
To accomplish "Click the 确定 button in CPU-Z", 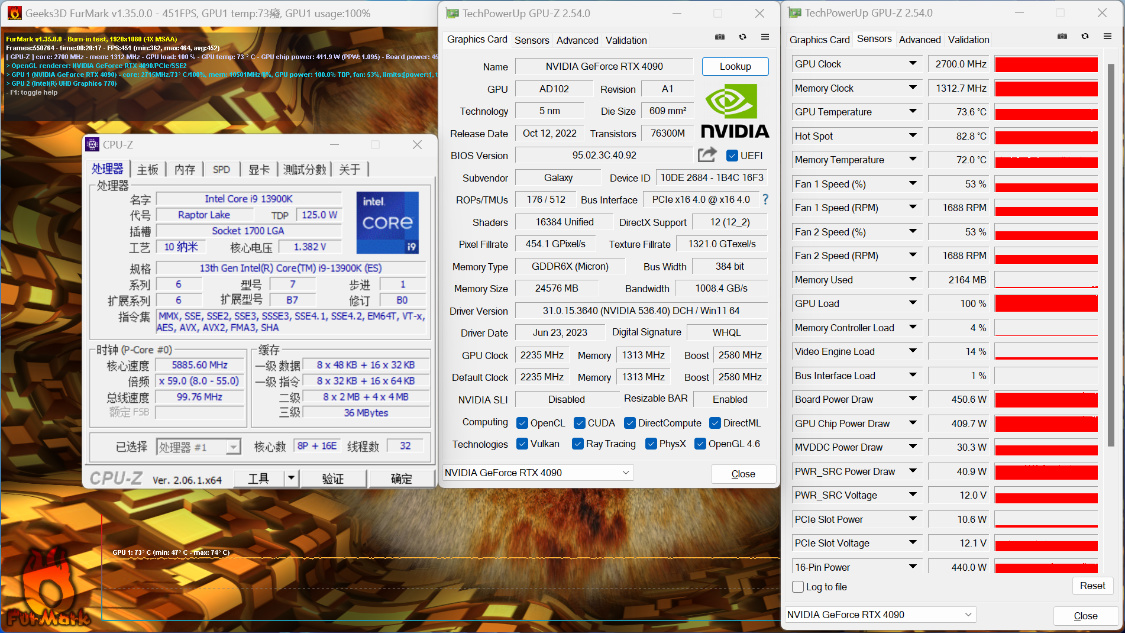I will click(x=401, y=479).
